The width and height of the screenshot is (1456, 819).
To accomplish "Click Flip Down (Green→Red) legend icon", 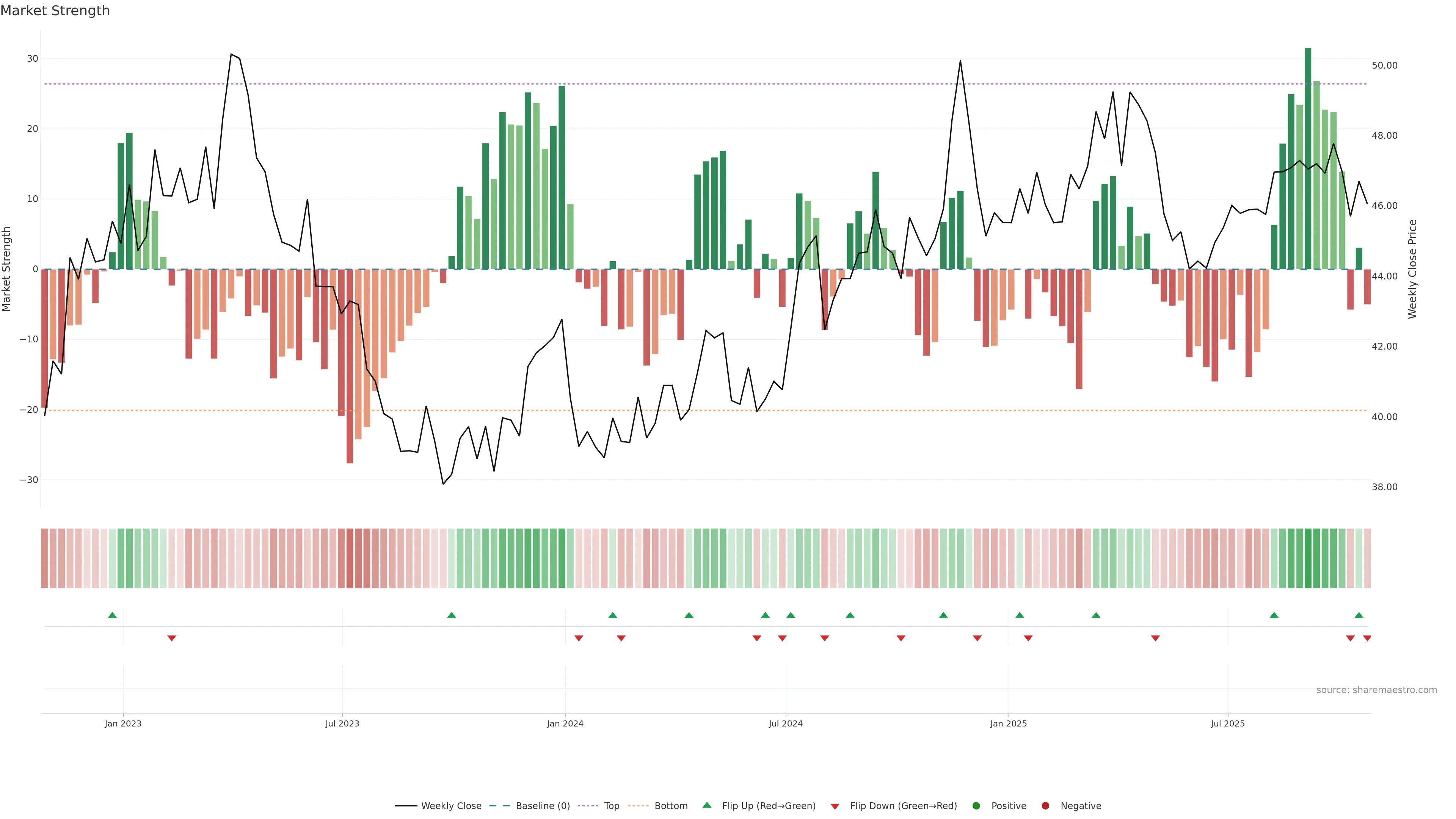I will [835, 806].
